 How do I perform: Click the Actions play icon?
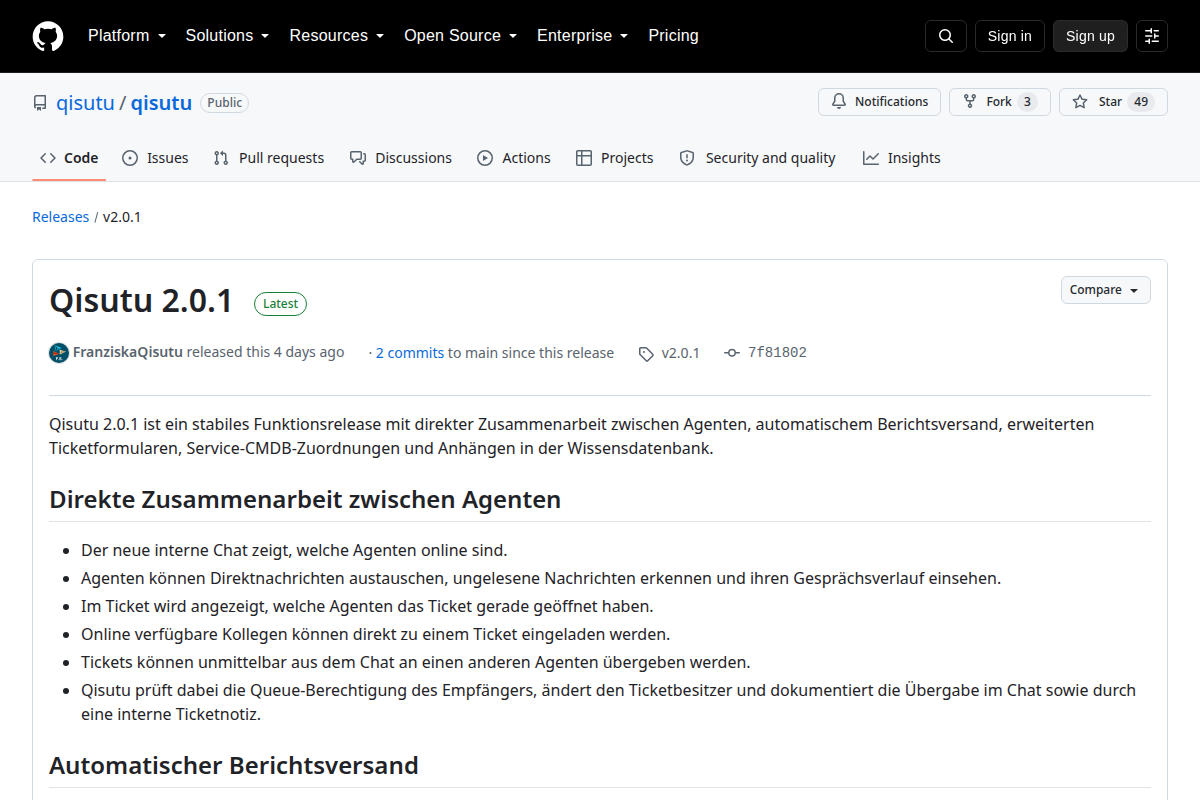coord(485,158)
